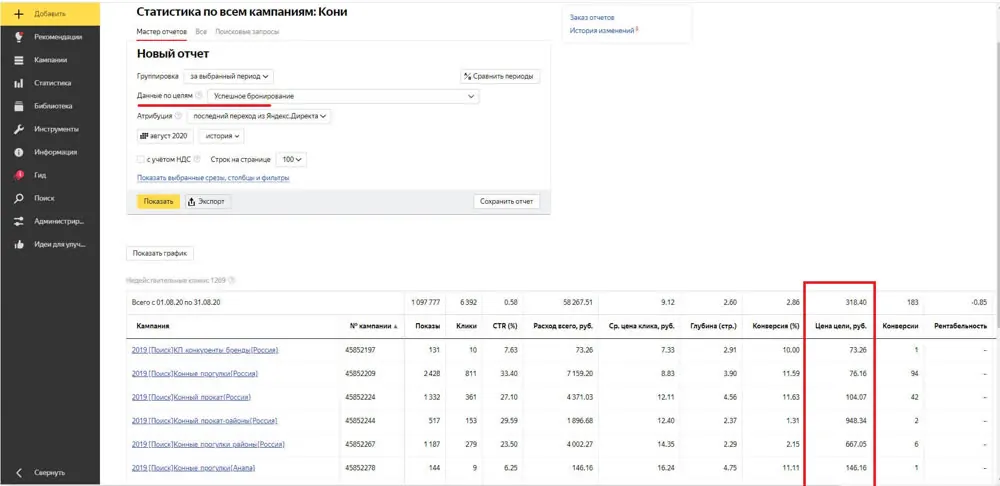Open campaign Конный прокат (Россия)
Screen dimensions: 1000x486
191,397
